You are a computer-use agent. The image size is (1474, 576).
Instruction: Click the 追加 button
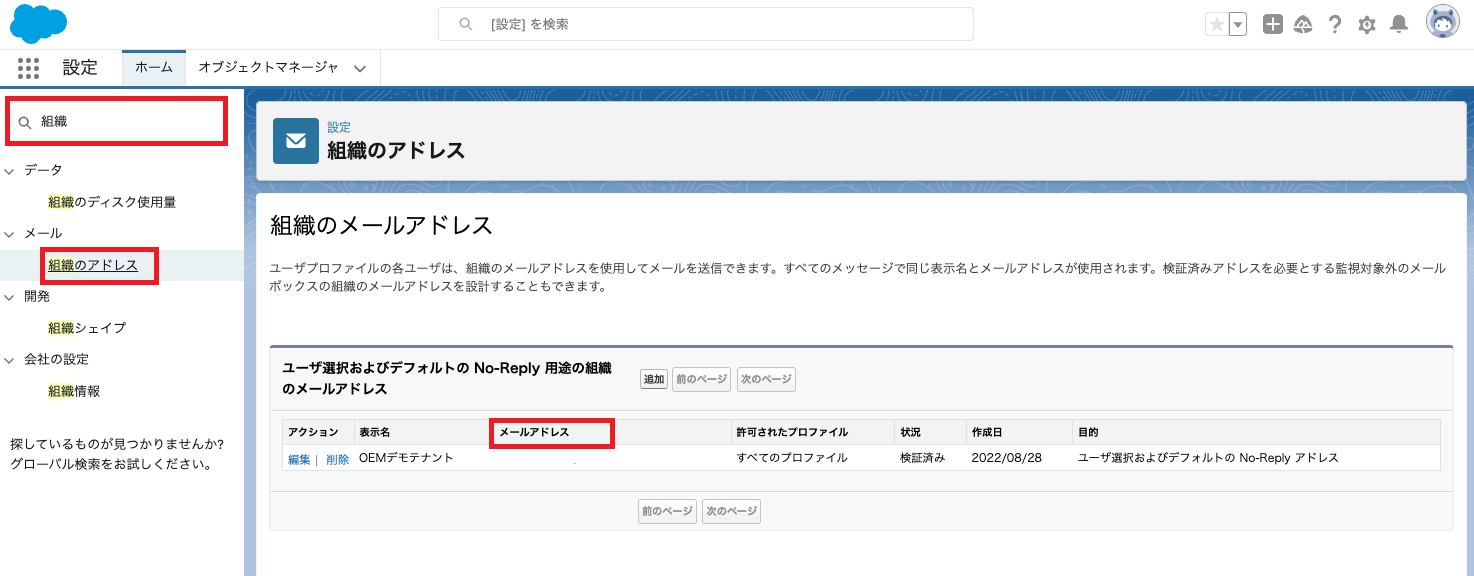coord(654,380)
